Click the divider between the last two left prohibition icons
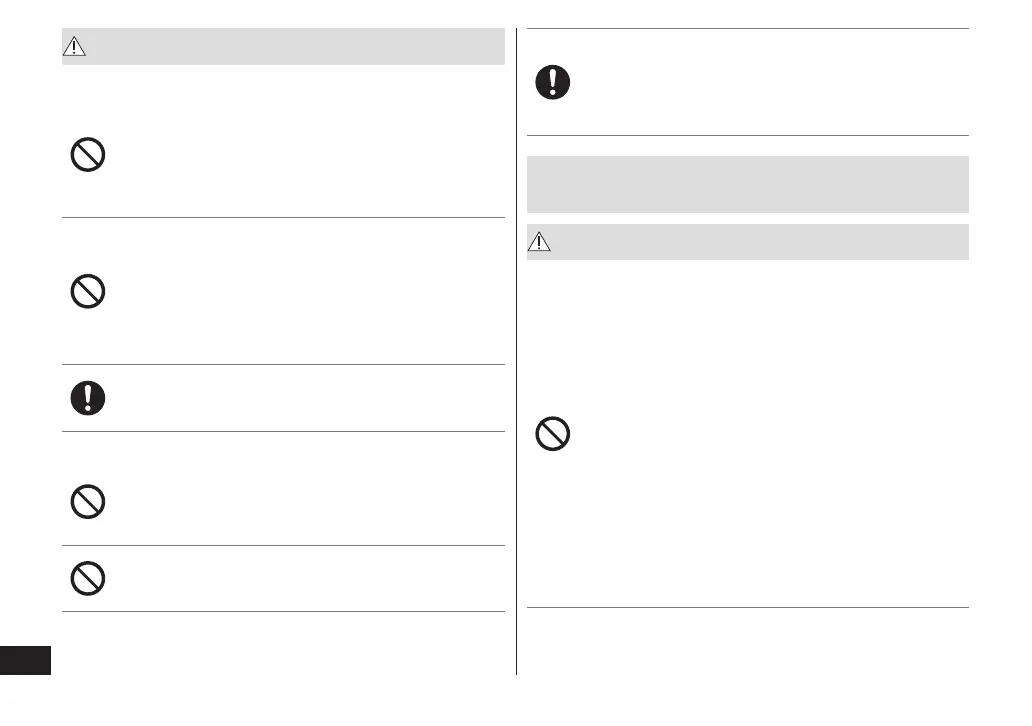1032x726 pixels. click(x=283, y=545)
